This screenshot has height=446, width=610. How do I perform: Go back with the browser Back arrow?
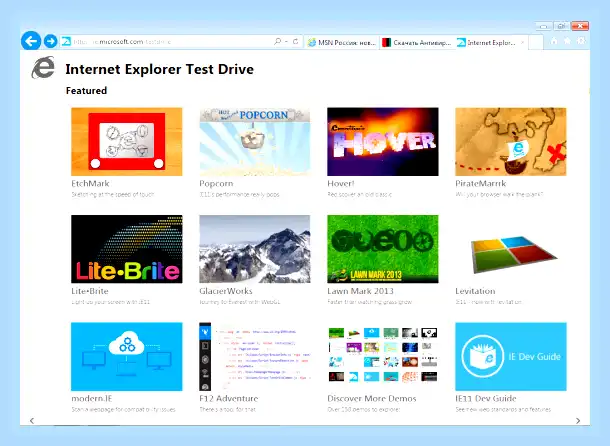tap(31, 40)
